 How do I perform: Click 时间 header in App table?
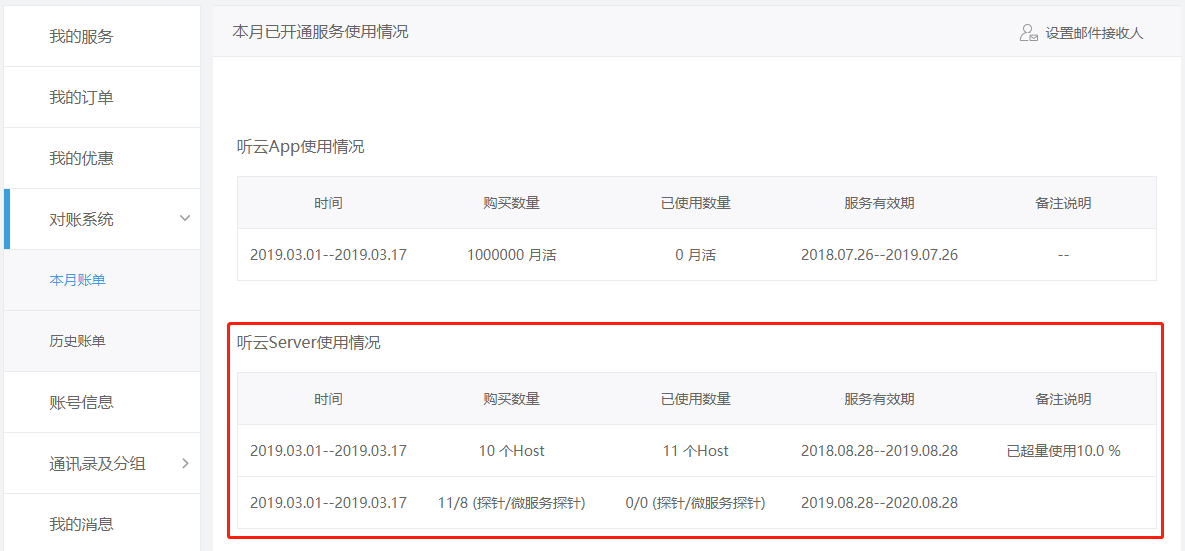(x=329, y=203)
